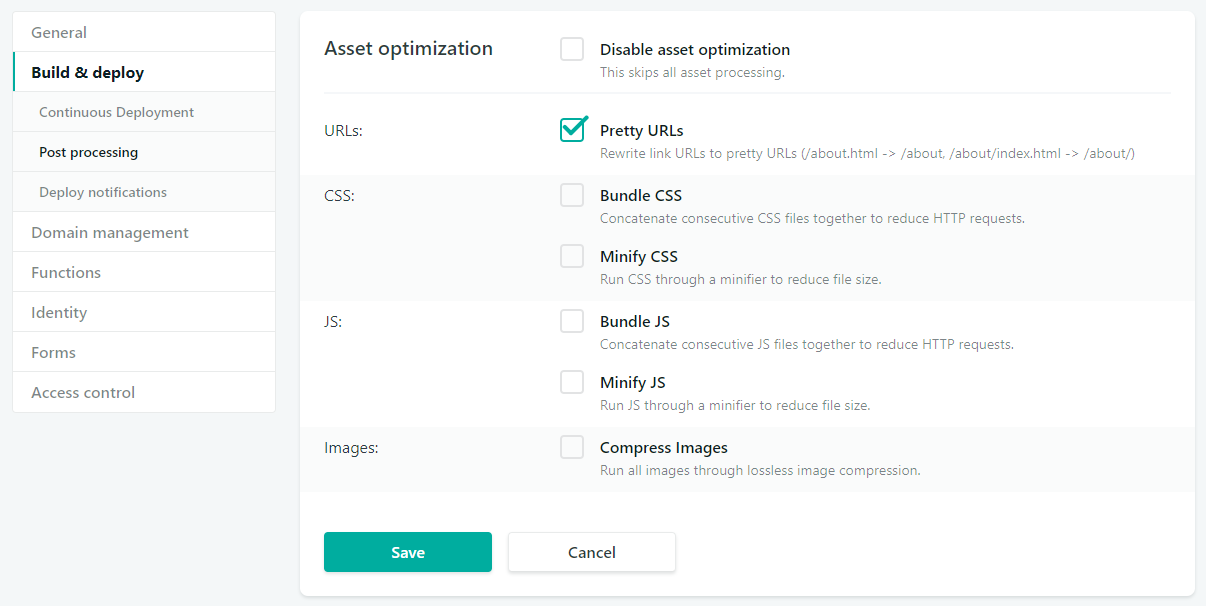Click the Asset optimization heading
Screen dimensions: 1206x606
(x=408, y=48)
